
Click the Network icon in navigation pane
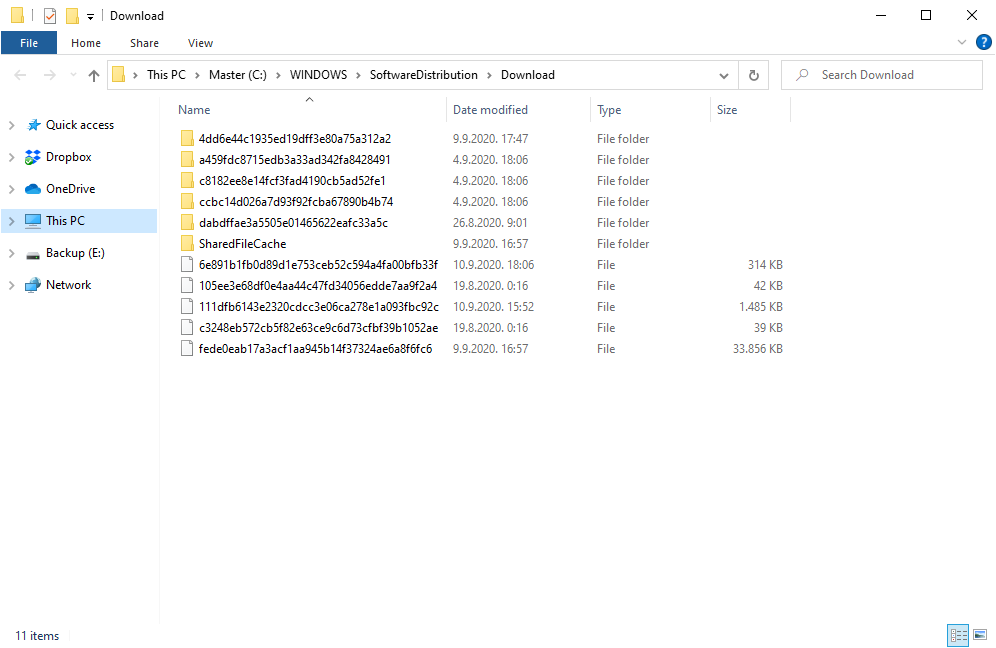click(32, 285)
